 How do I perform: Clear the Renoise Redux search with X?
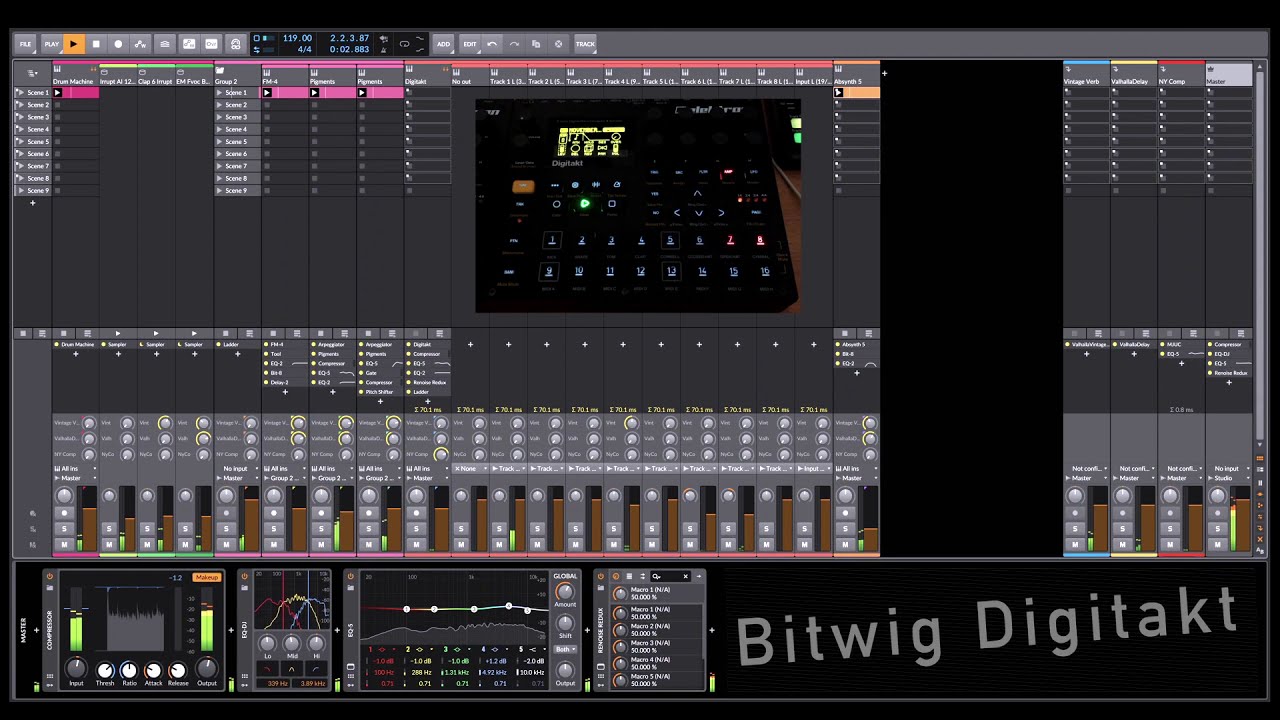685,576
